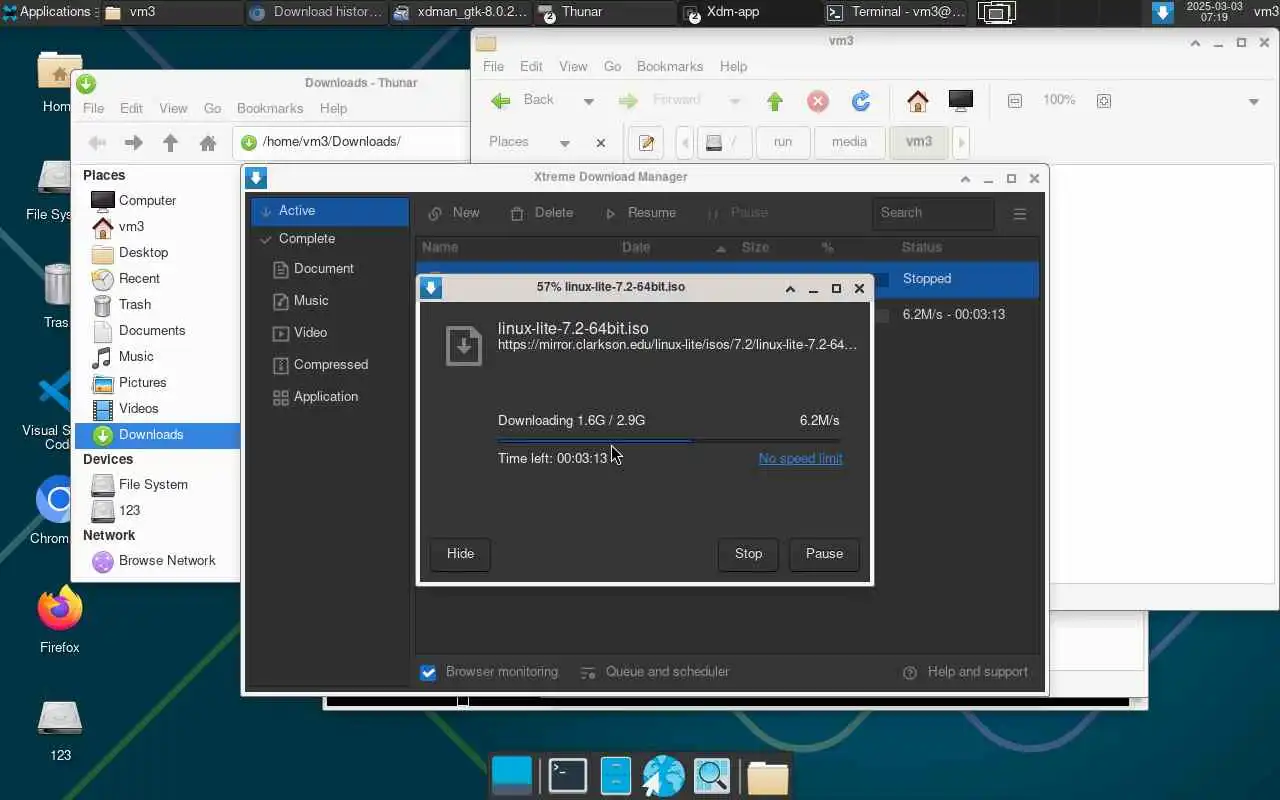Pause the linux-lite download
Image resolution: width=1280 pixels, height=800 pixels.
(824, 554)
